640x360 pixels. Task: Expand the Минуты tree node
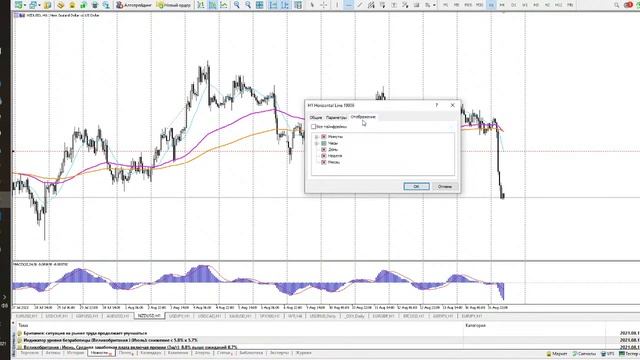(316, 137)
